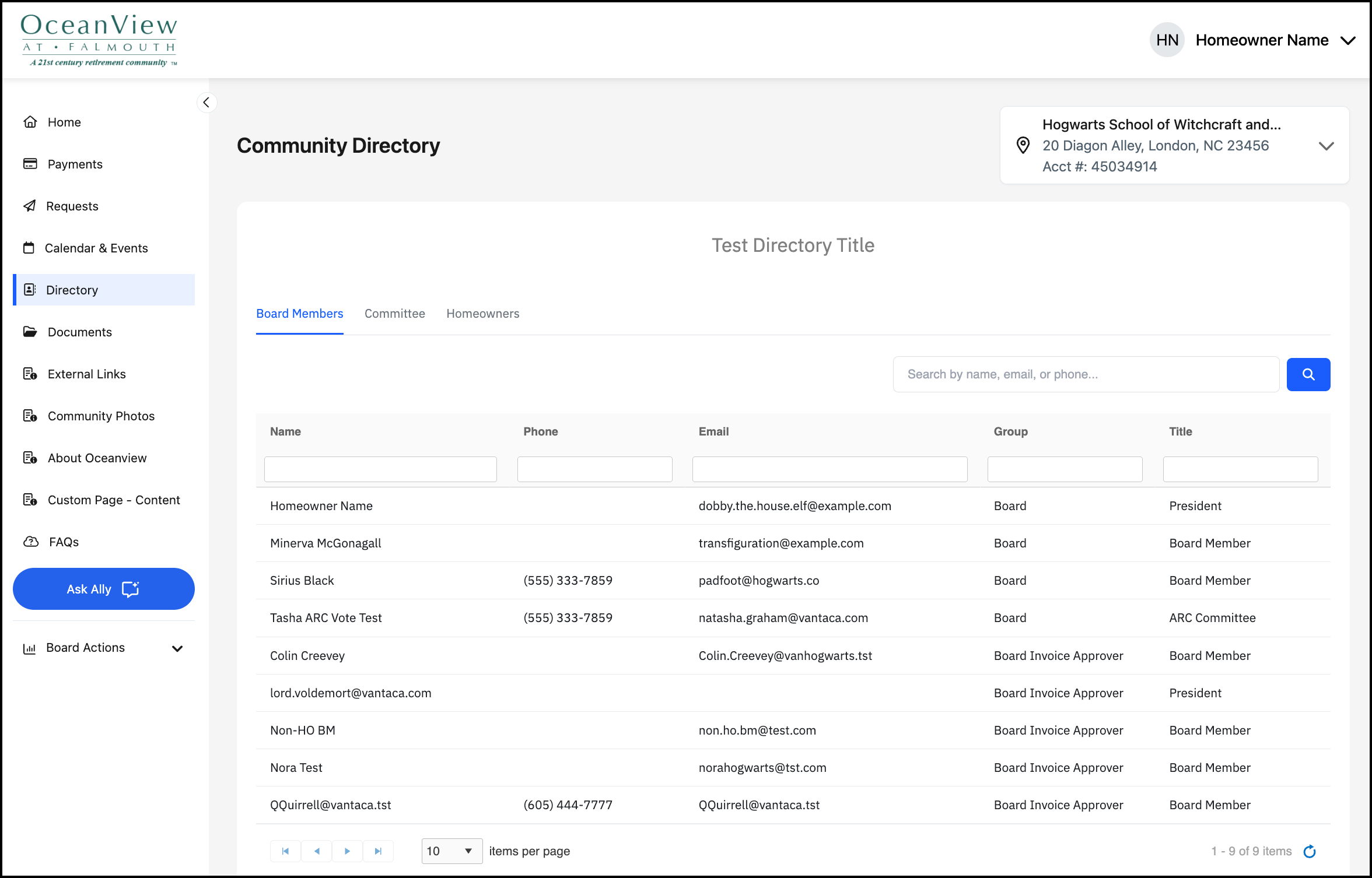Viewport: 1372px width, 878px height.
Task: Collapse the sidebar with the left chevron
Action: click(206, 103)
